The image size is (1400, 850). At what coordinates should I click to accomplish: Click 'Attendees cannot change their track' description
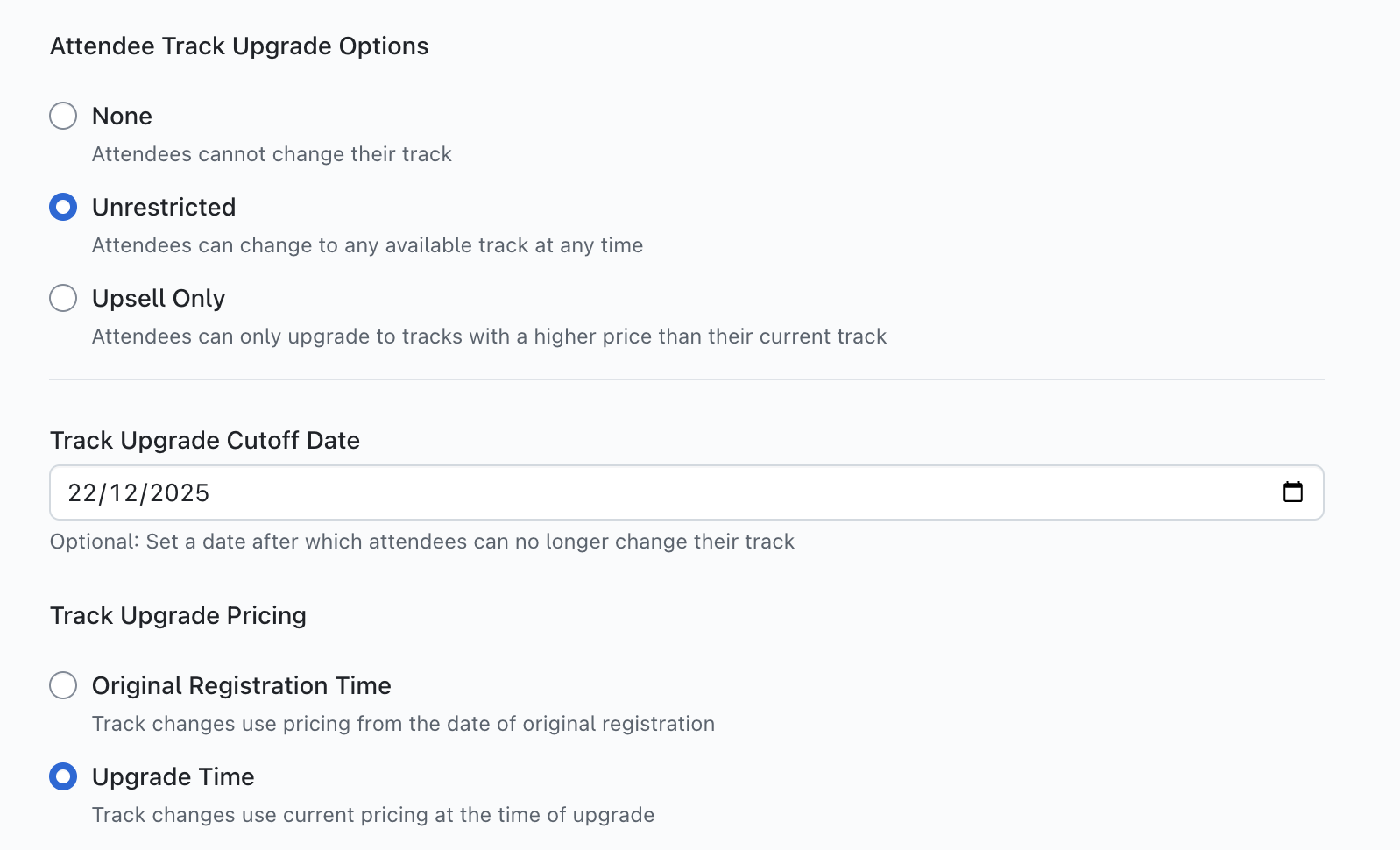tap(272, 154)
